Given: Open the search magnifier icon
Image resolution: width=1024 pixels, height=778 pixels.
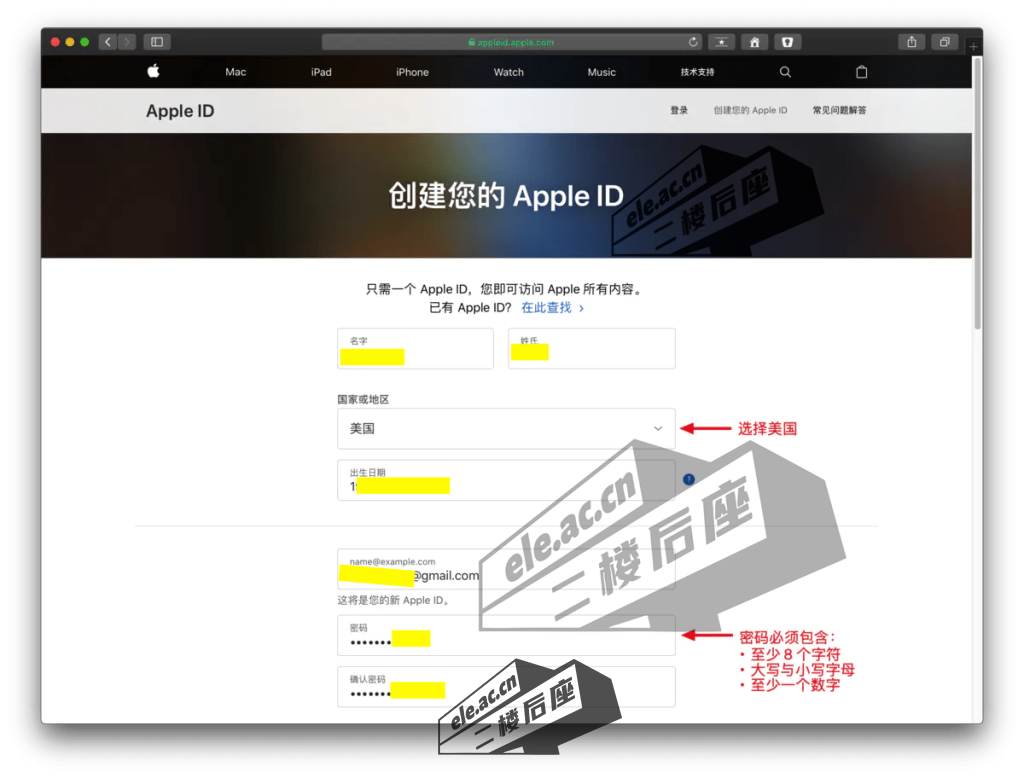Looking at the screenshot, I should [785, 72].
